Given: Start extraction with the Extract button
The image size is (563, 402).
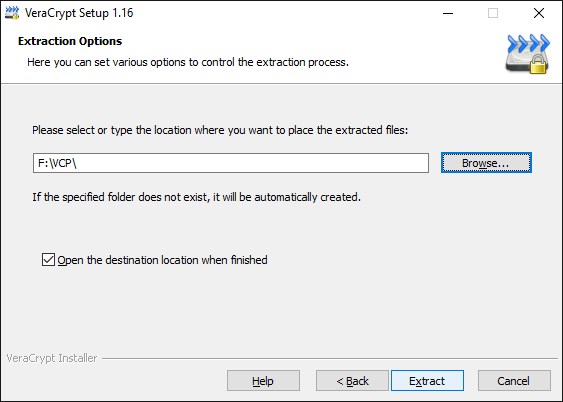Looking at the screenshot, I should point(427,380).
